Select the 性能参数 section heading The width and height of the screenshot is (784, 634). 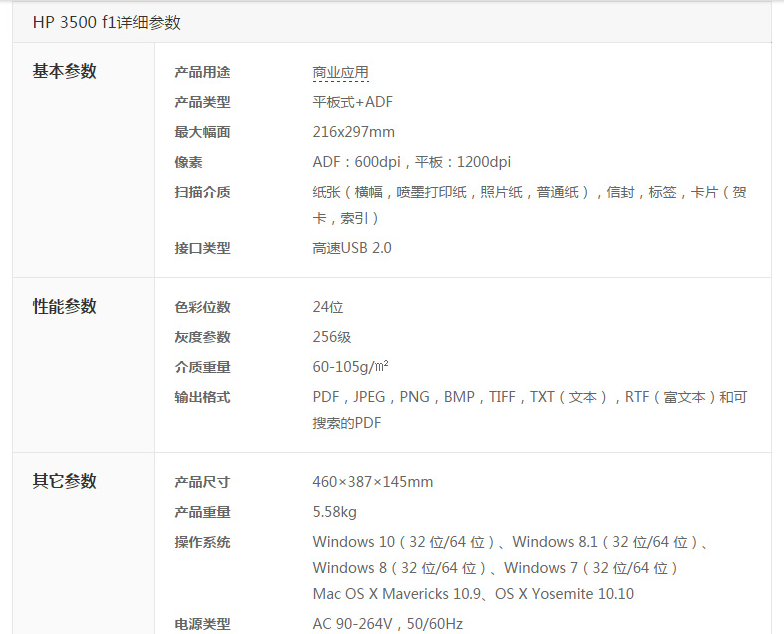pos(64,306)
